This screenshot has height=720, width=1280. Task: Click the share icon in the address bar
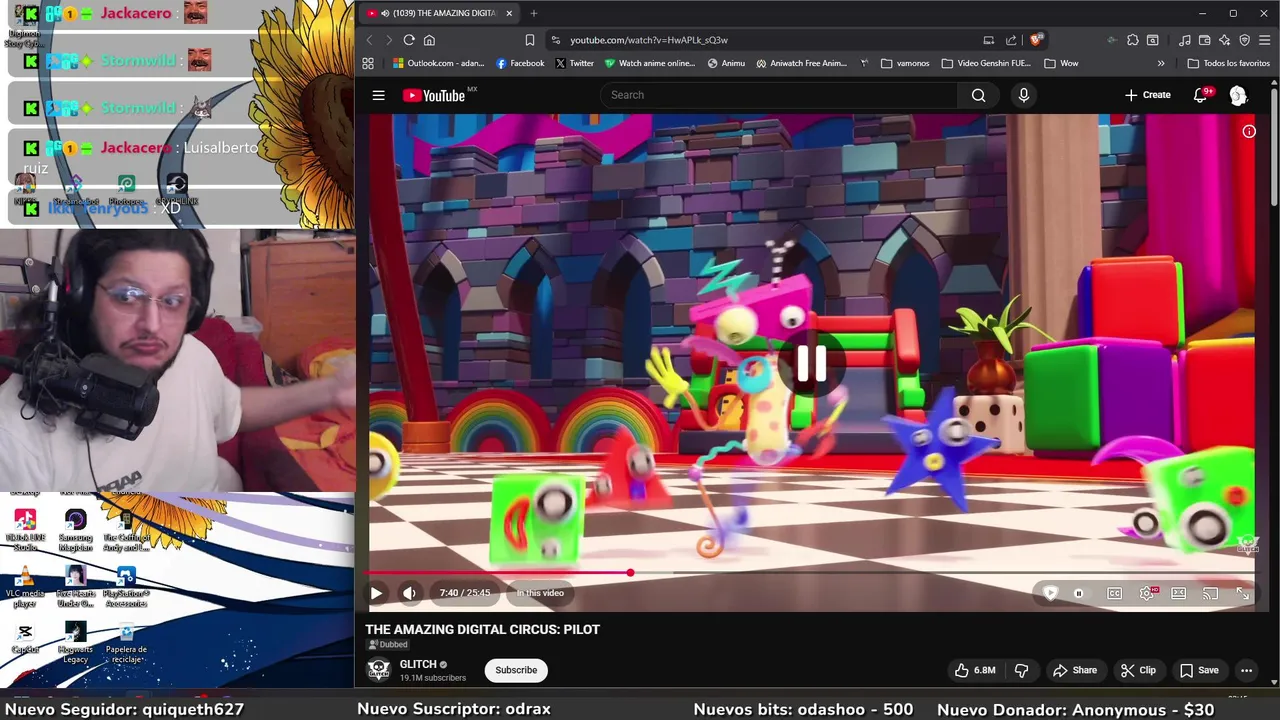click(1011, 40)
